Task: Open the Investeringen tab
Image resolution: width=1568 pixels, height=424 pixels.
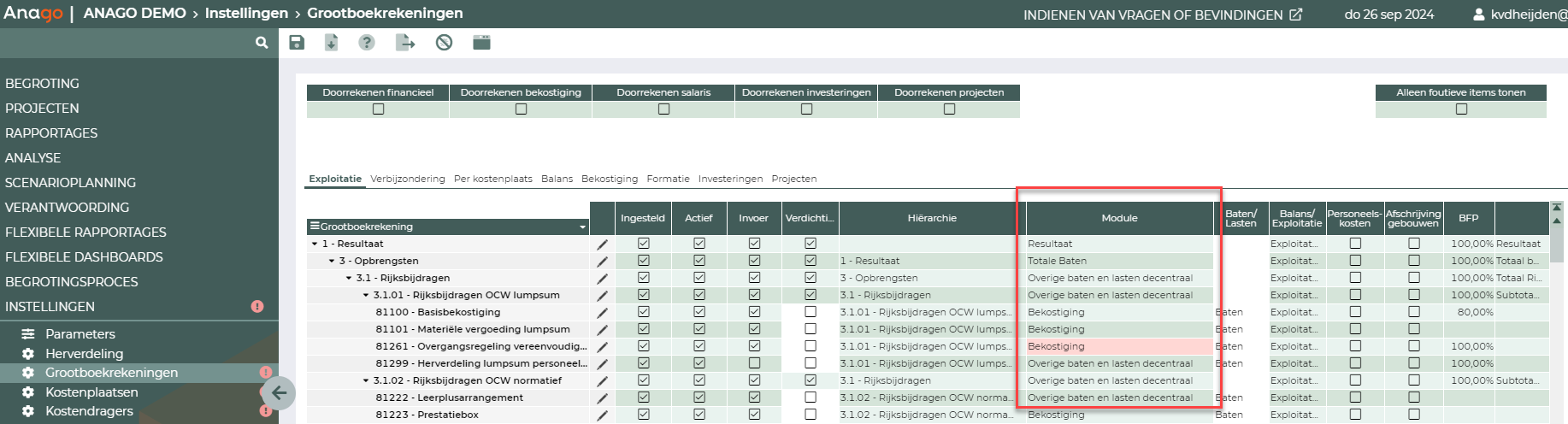Action: coord(730,179)
